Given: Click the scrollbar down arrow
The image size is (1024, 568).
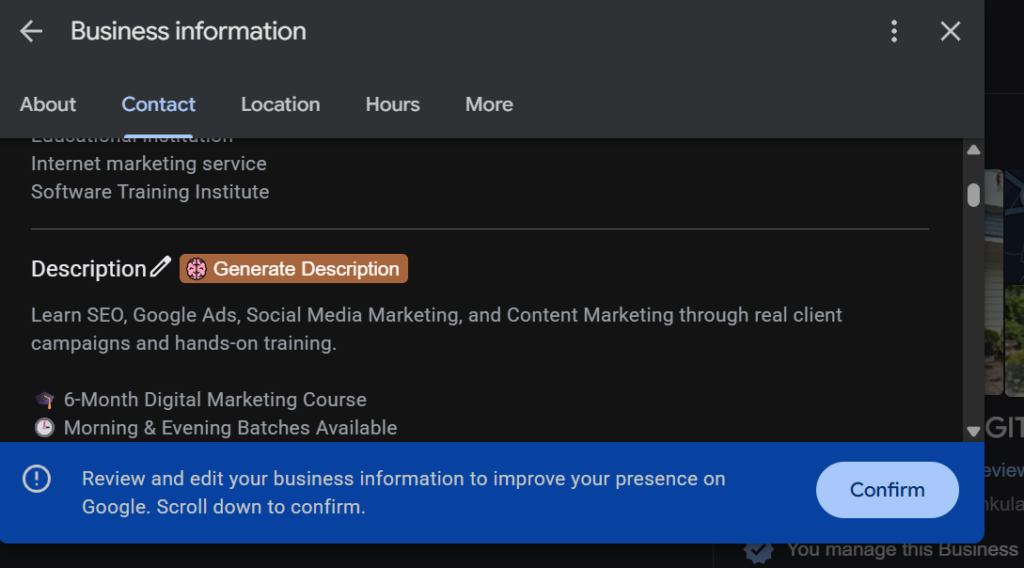Looking at the screenshot, I should [973, 431].
